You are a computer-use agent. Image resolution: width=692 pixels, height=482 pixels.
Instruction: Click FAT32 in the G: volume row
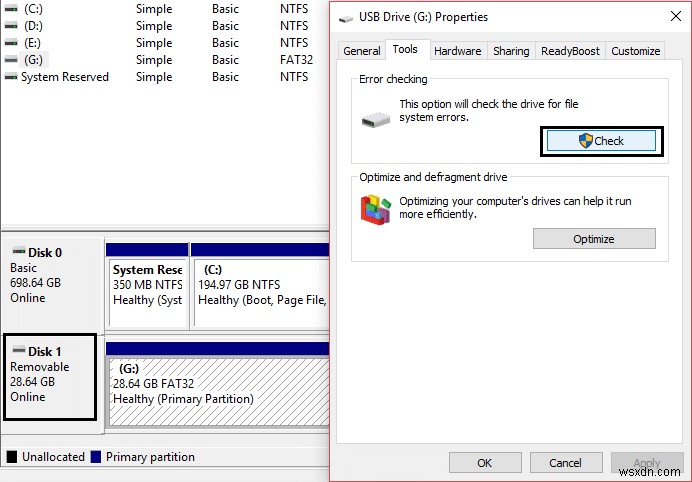click(x=296, y=60)
